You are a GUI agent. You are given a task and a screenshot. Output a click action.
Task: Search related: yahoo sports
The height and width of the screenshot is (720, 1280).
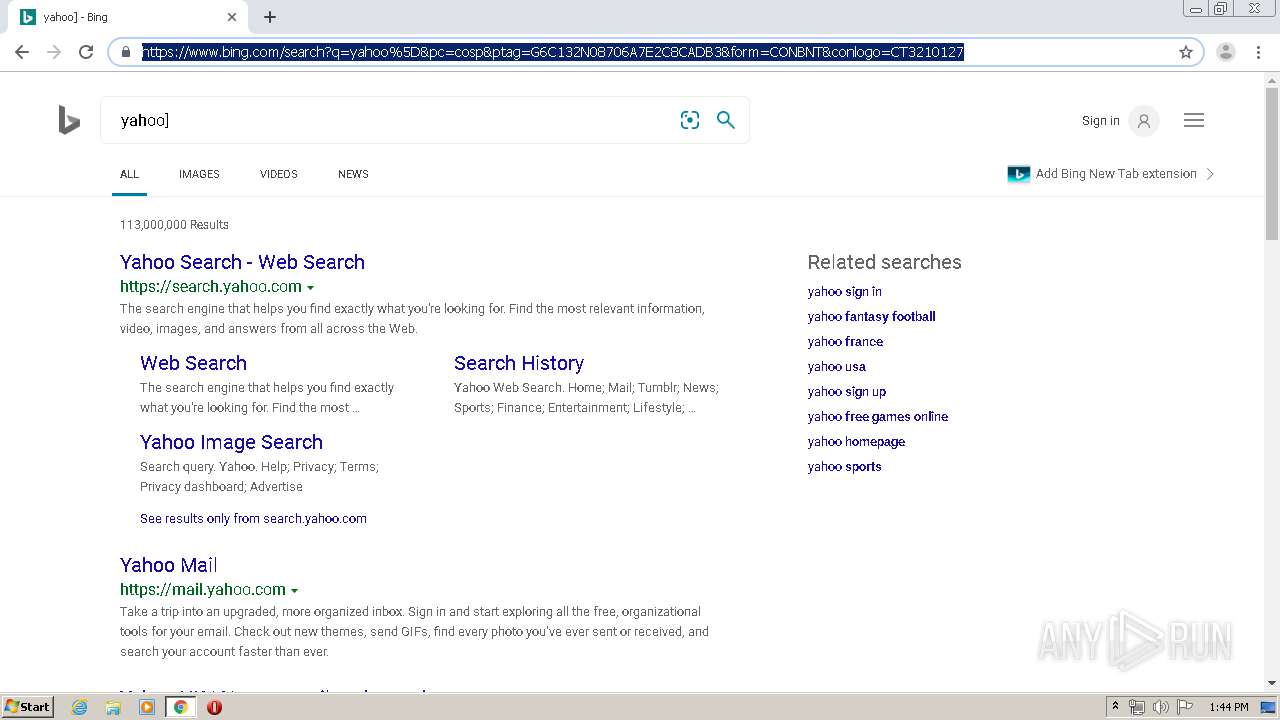pos(844,466)
